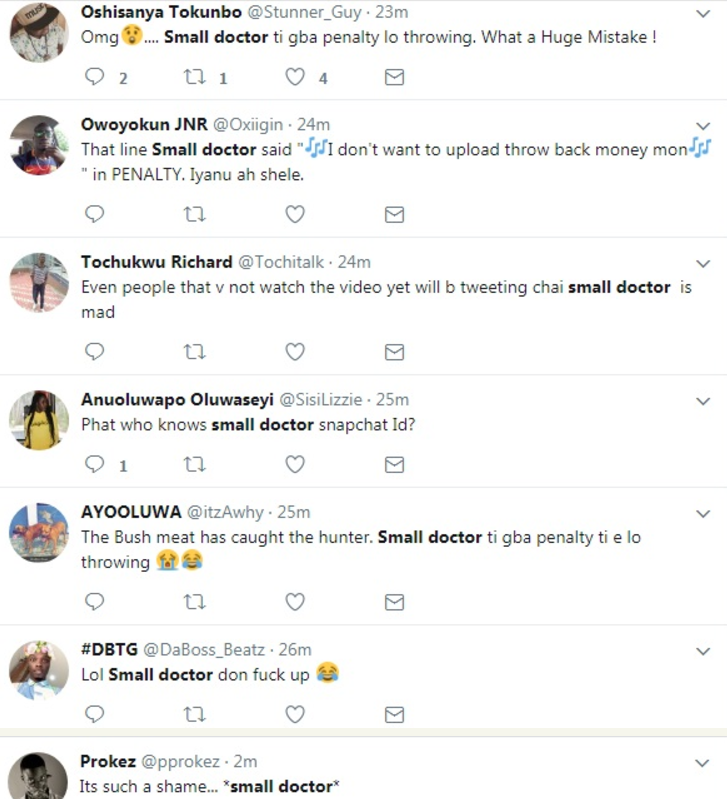Reply to Anuoluwapo Oluwaseyi's tweet

(95, 464)
